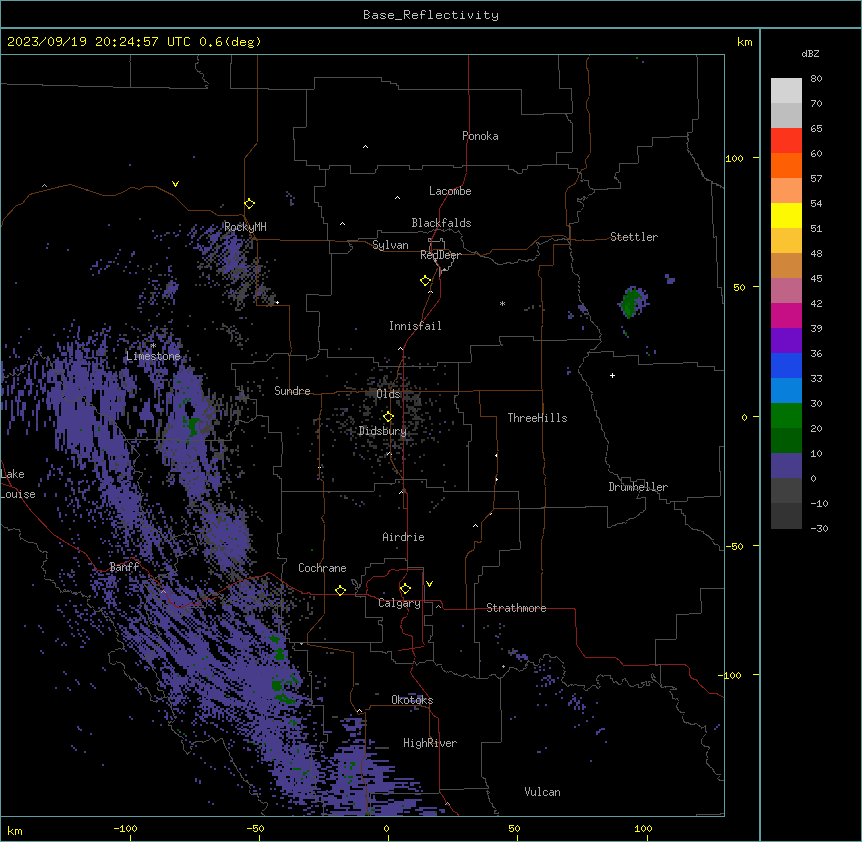This screenshot has height=842, width=862.
Task: Click the orange 57-60 dBZ legend swatch
Action: click(786, 166)
